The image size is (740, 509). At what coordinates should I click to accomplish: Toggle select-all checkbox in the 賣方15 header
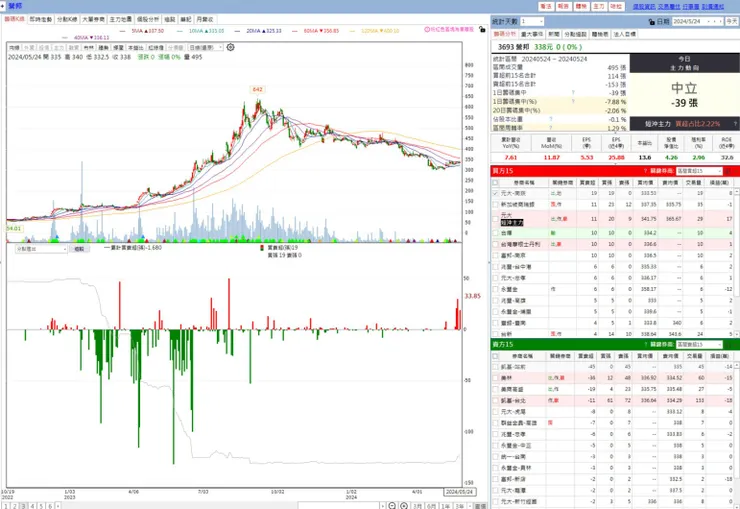tap(495, 356)
